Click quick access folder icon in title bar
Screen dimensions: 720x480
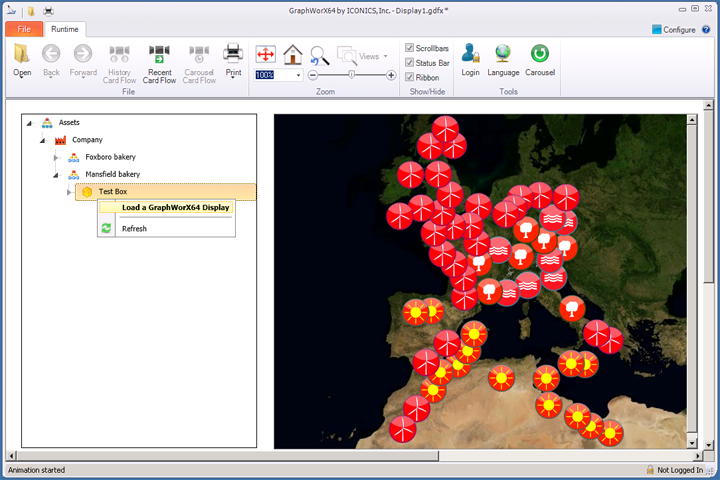(x=31, y=11)
